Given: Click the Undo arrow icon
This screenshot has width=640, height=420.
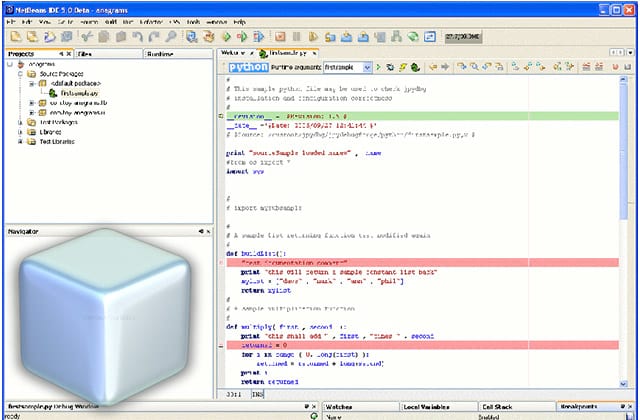Looking at the screenshot, I should 138,37.
